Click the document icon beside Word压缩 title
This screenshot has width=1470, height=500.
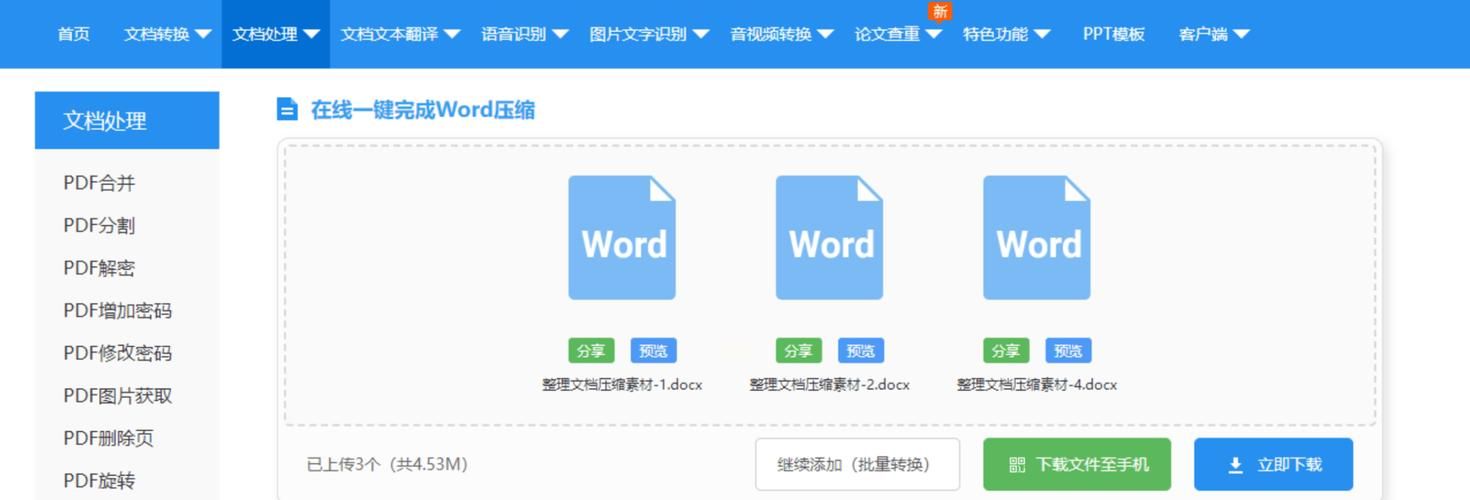[287, 109]
